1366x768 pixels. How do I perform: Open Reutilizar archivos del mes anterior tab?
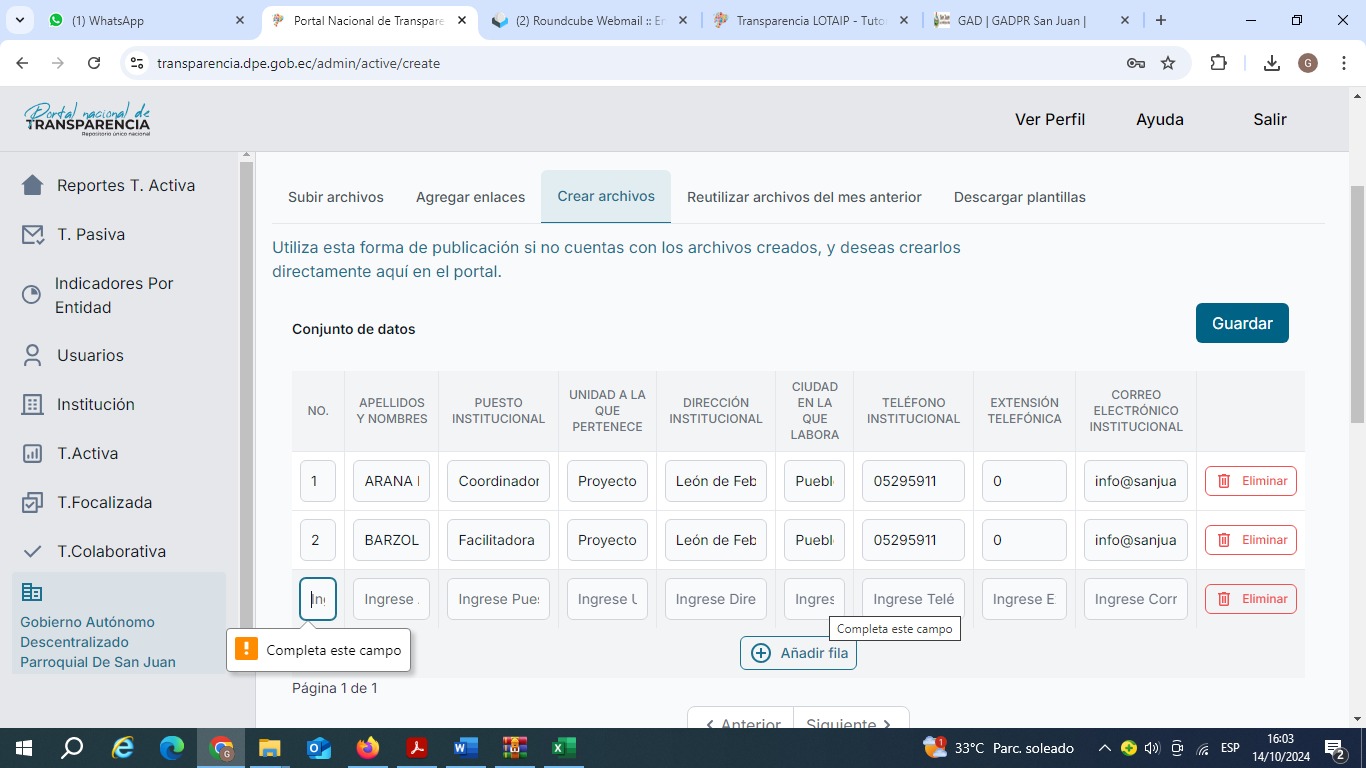(x=804, y=197)
